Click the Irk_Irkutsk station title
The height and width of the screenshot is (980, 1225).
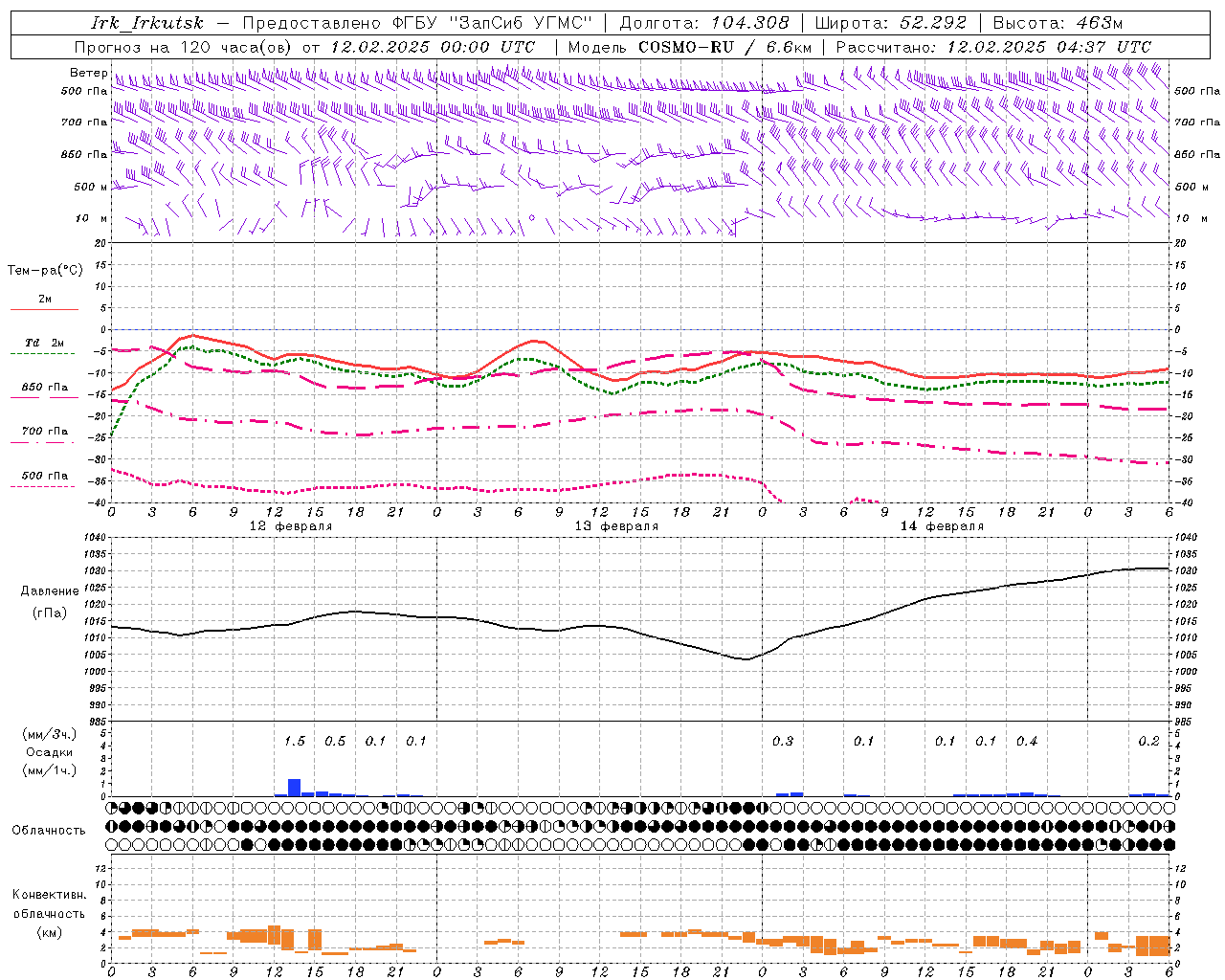[x=146, y=23]
